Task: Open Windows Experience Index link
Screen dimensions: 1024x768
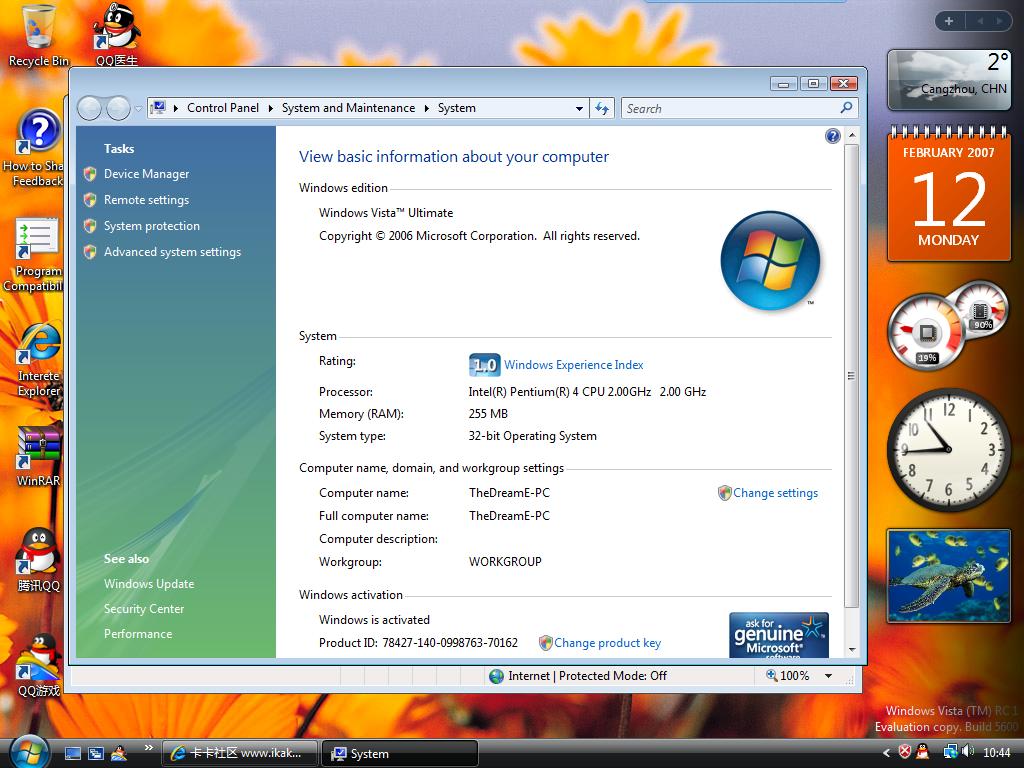Action: 573,365
